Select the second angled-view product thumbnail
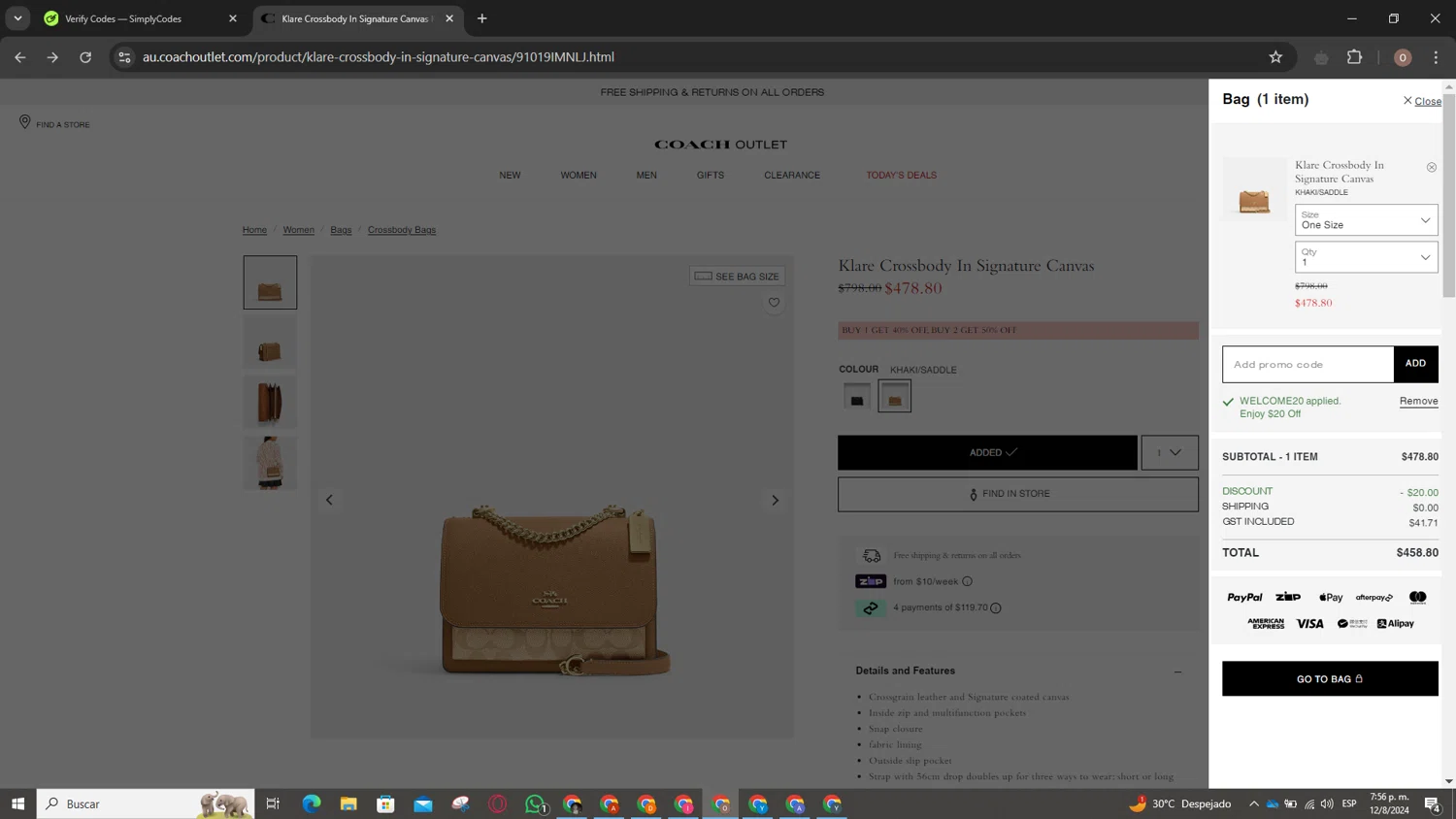 (x=270, y=343)
